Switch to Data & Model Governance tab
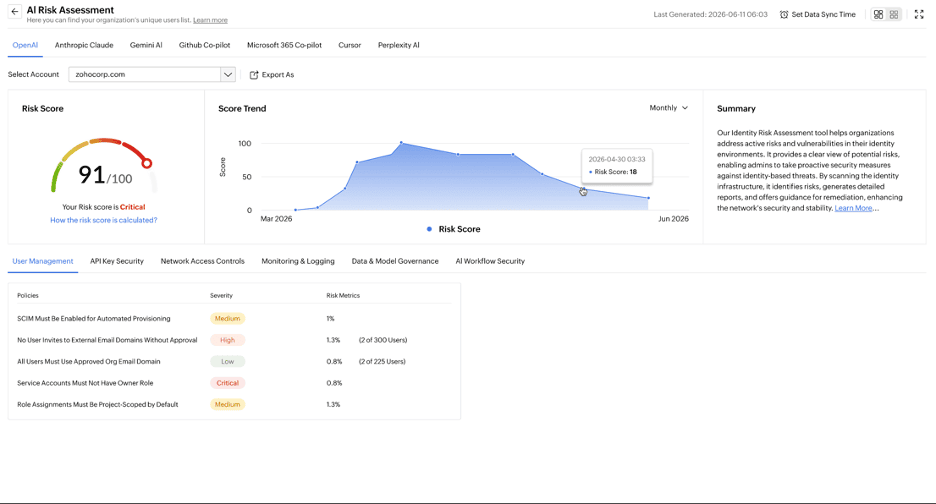 pos(395,262)
